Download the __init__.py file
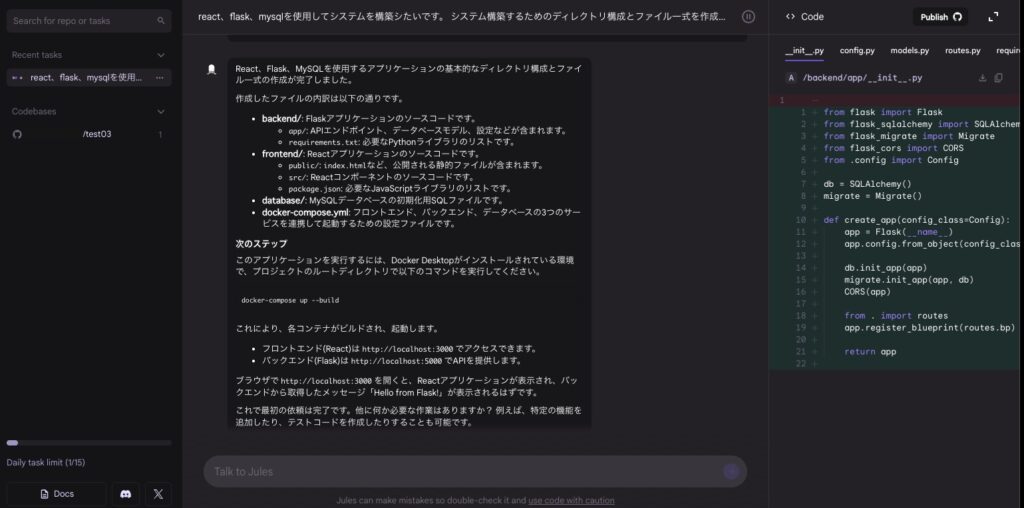 [982, 78]
